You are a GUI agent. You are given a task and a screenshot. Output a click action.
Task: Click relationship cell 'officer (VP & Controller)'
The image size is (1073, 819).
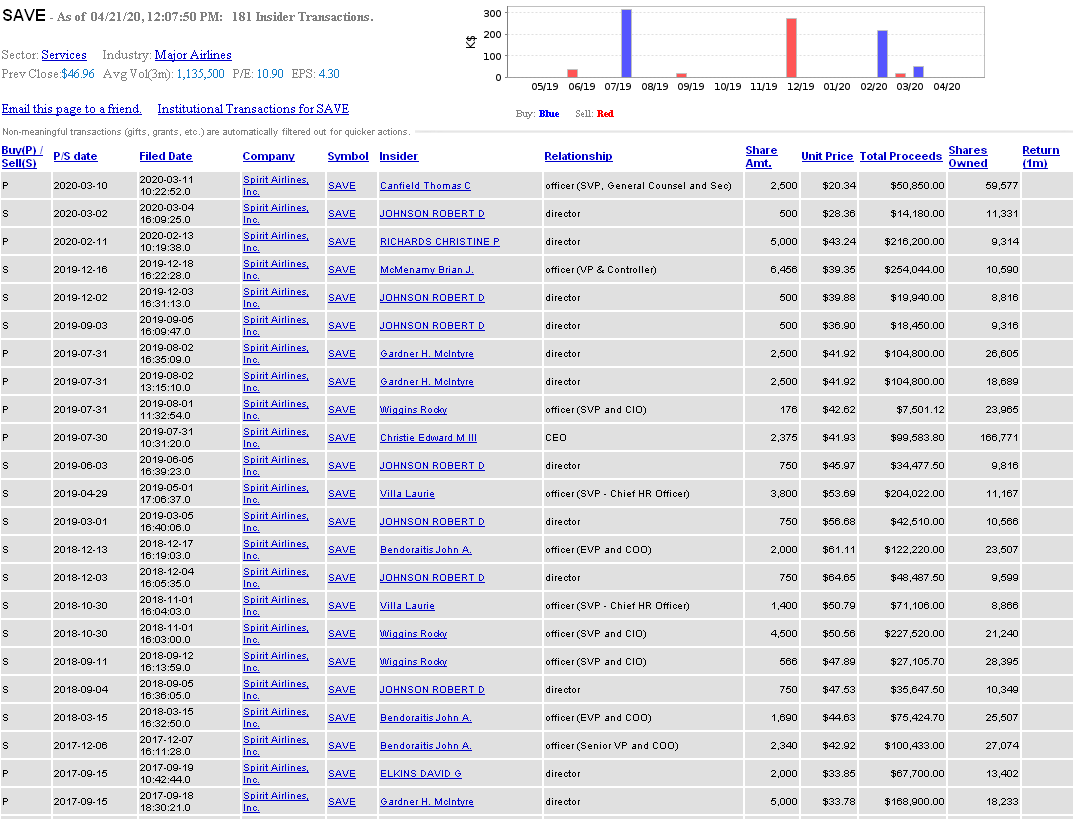643,270
